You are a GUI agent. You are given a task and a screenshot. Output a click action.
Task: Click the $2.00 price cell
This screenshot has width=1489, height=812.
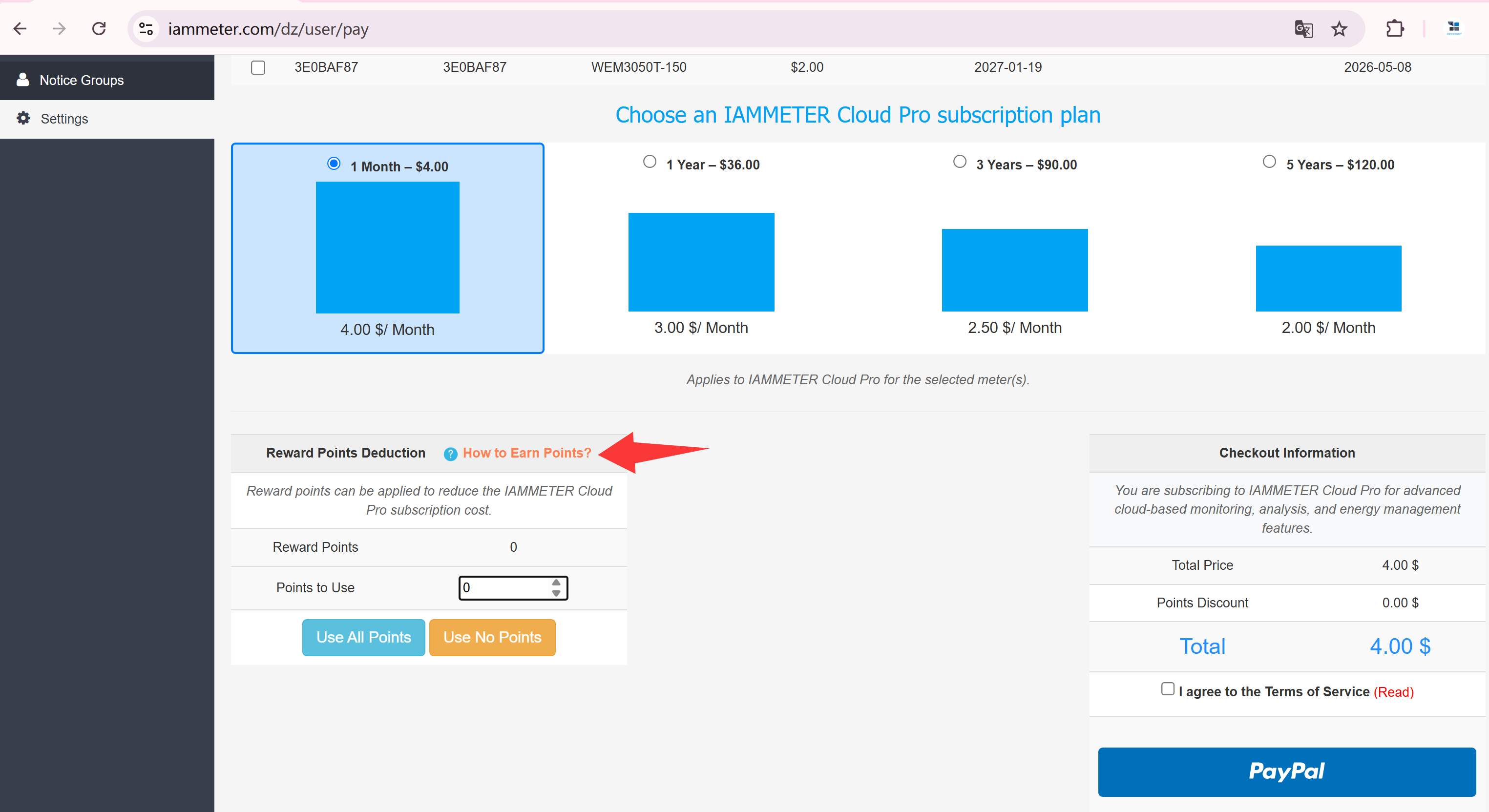pyautogui.click(x=807, y=67)
